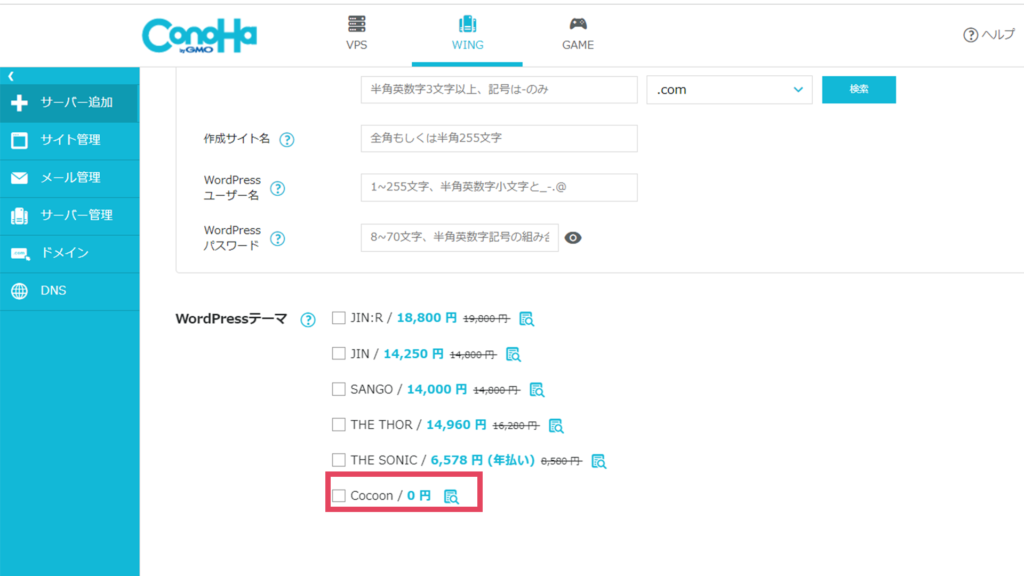The height and width of the screenshot is (576, 1024).
Task: Open DNS in the sidebar
Action: 69,291
